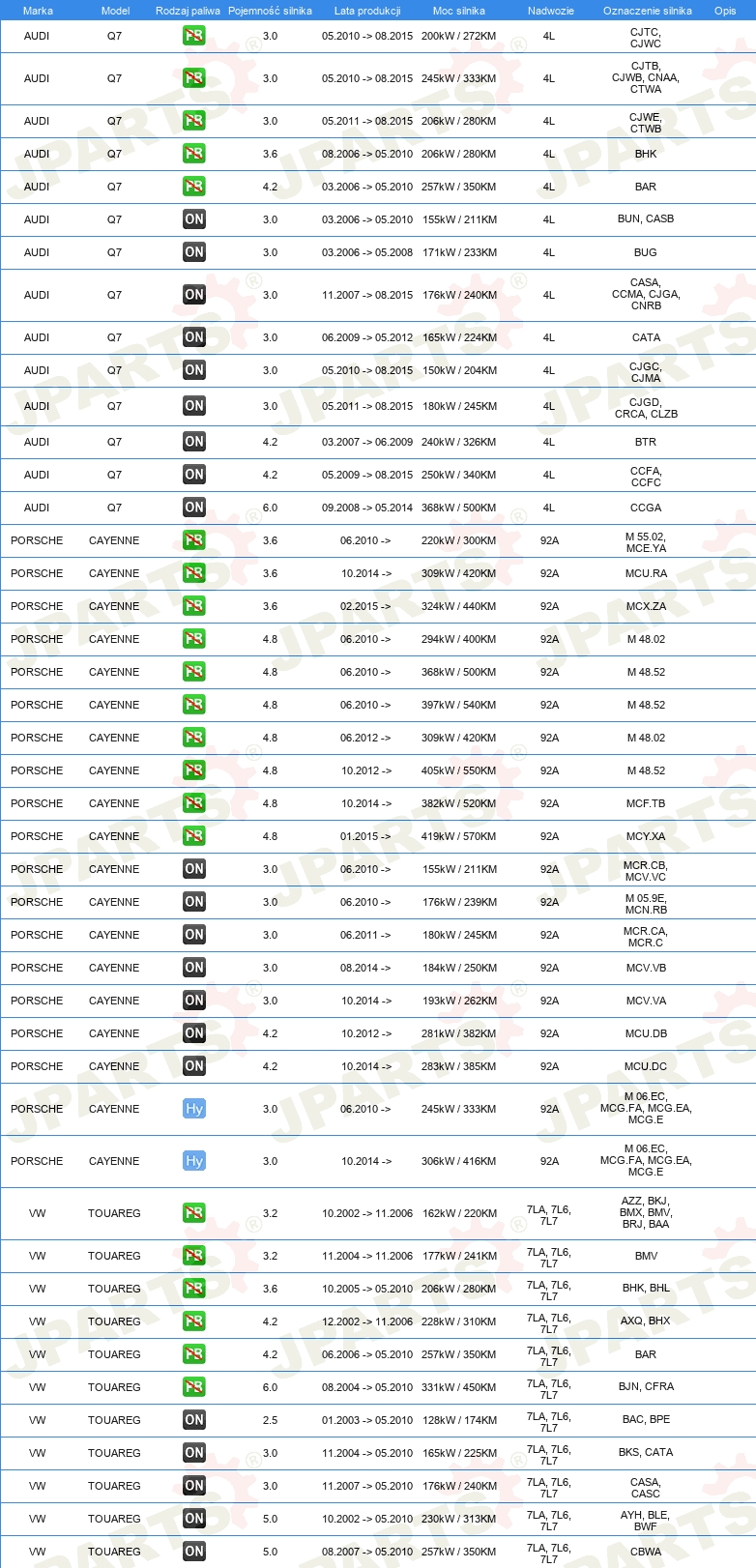Click the PB icon in the Cayenne MCY.XA row
Viewport: 756px width, 1568px height.
194,836
